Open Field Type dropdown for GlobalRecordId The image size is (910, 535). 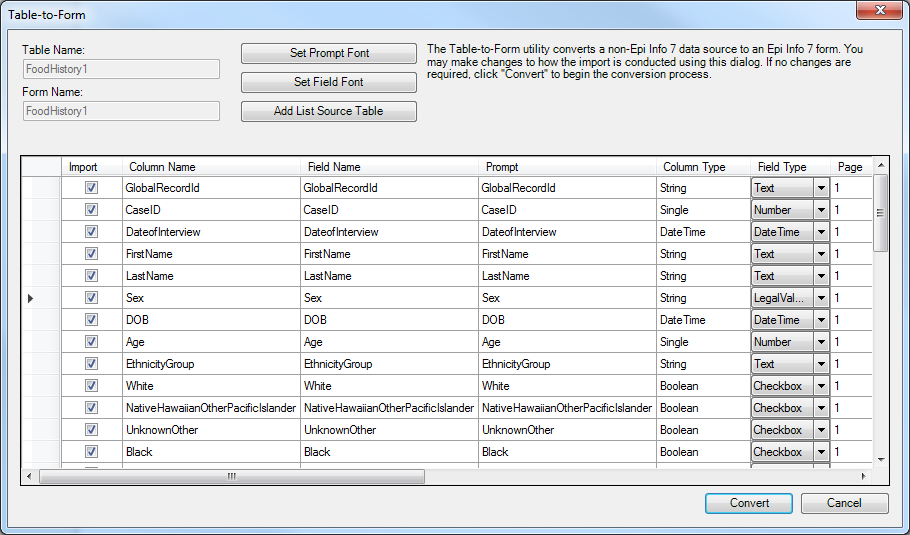821,188
